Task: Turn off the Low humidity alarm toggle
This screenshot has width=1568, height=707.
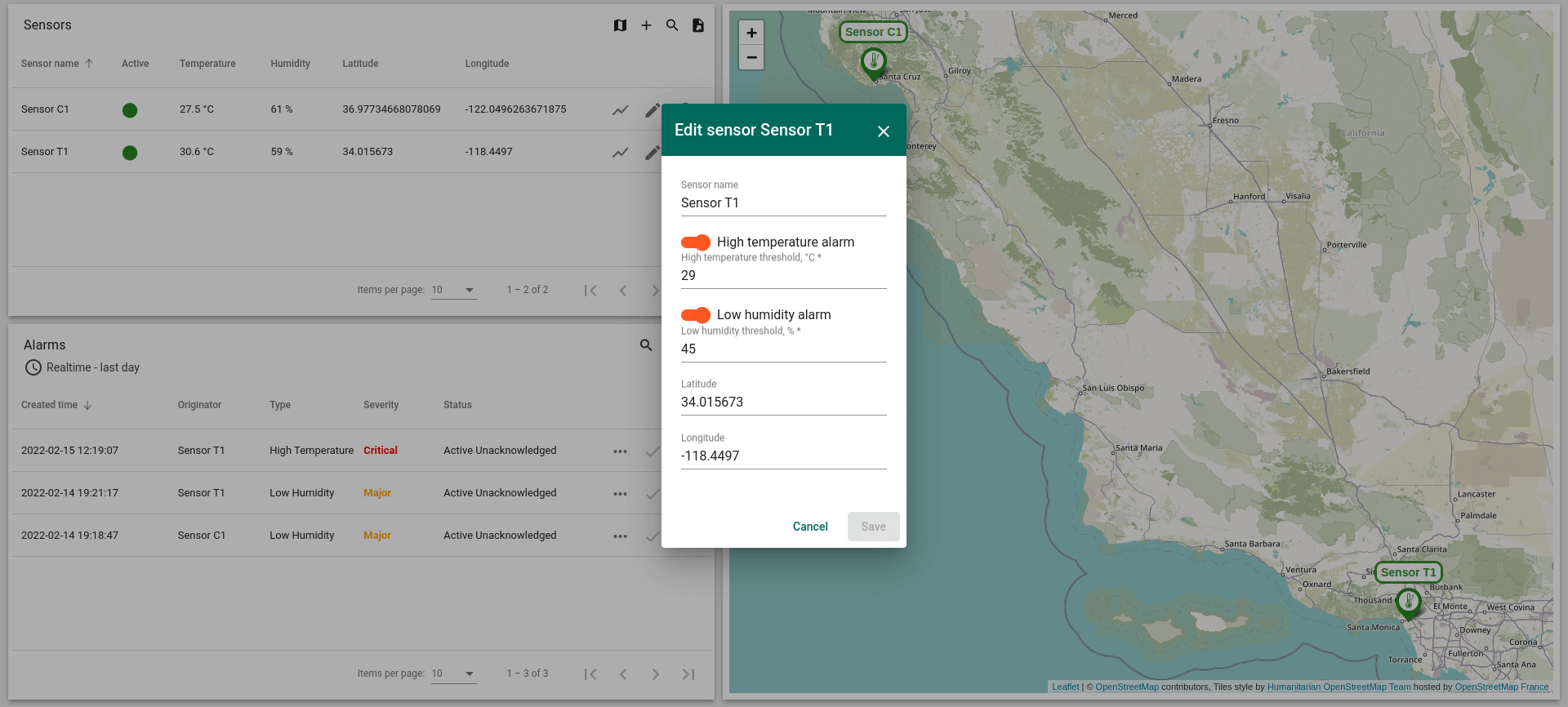Action: pos(696,315)
